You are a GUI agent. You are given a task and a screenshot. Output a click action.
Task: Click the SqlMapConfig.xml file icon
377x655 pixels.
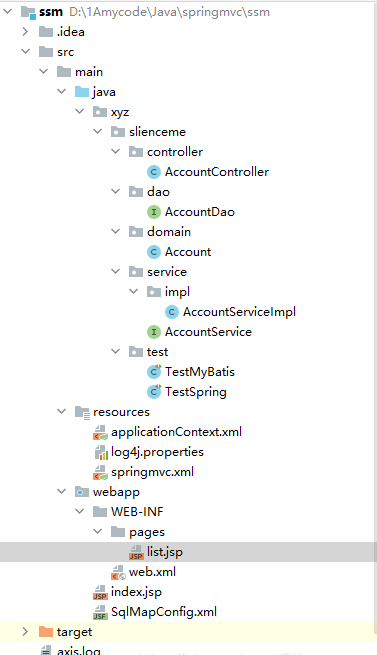pos(100,612)
